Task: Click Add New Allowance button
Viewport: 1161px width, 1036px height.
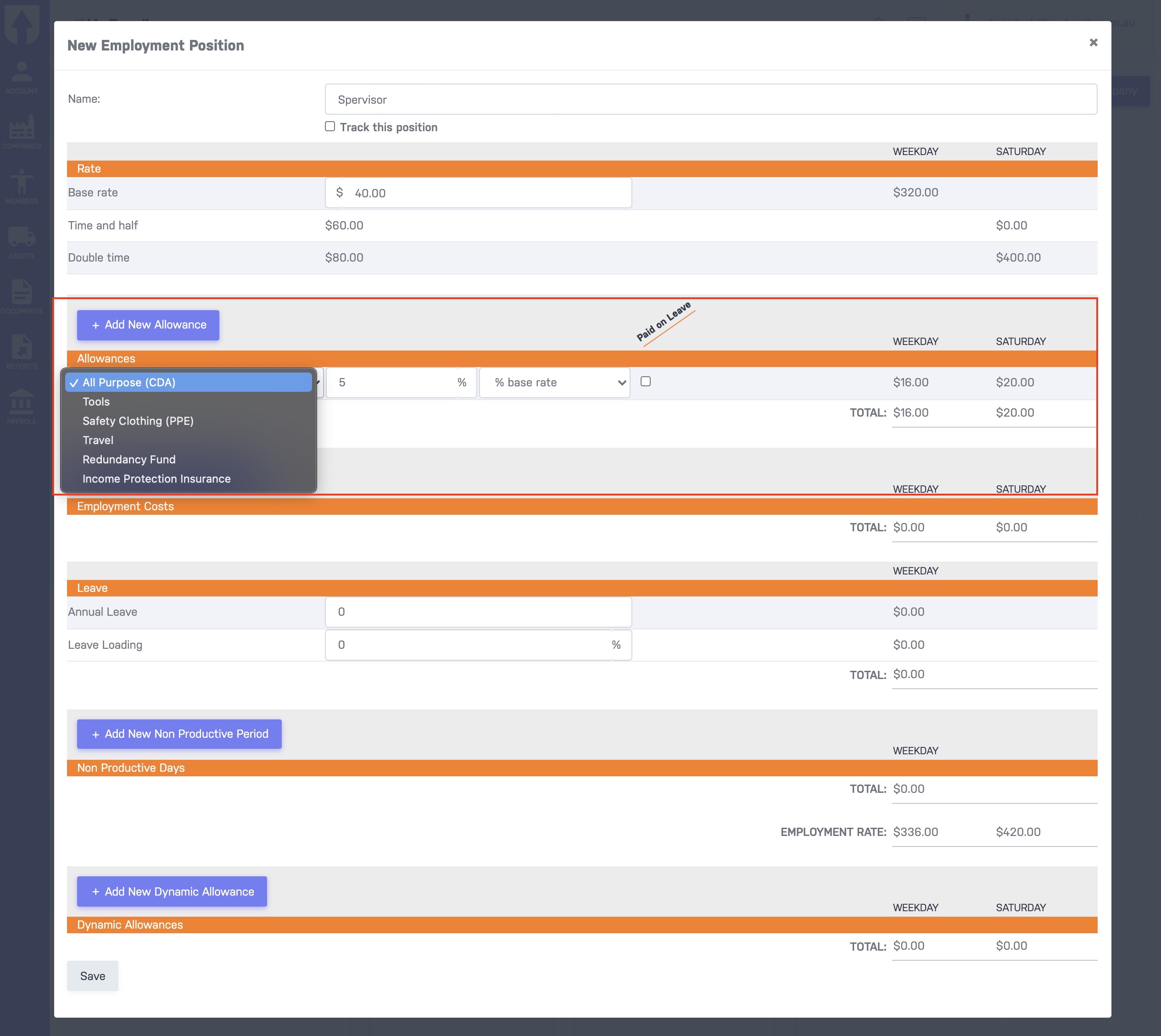Action: 148,325
